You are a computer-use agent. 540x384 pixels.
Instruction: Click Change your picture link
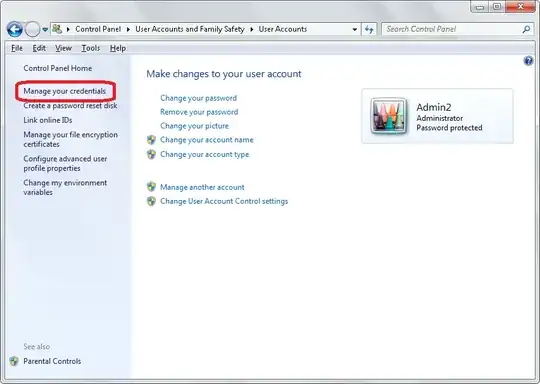pyautogui.click(x=194, y=126)
